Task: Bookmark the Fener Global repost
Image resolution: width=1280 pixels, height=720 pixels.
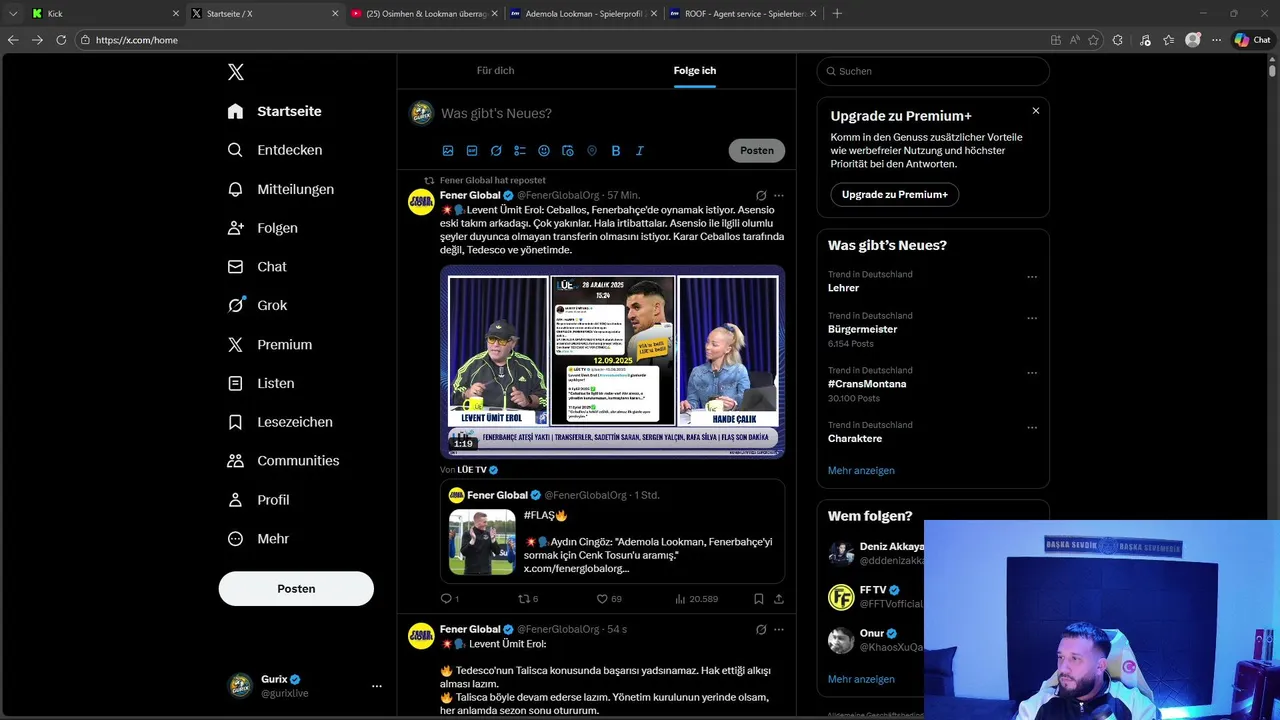Action: (759, 599)
